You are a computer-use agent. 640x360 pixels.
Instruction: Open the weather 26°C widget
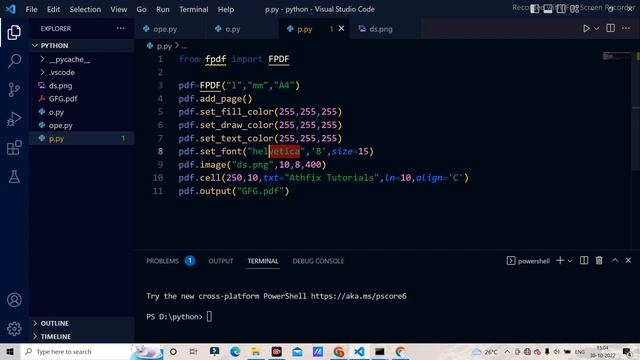tap(485, 351)
